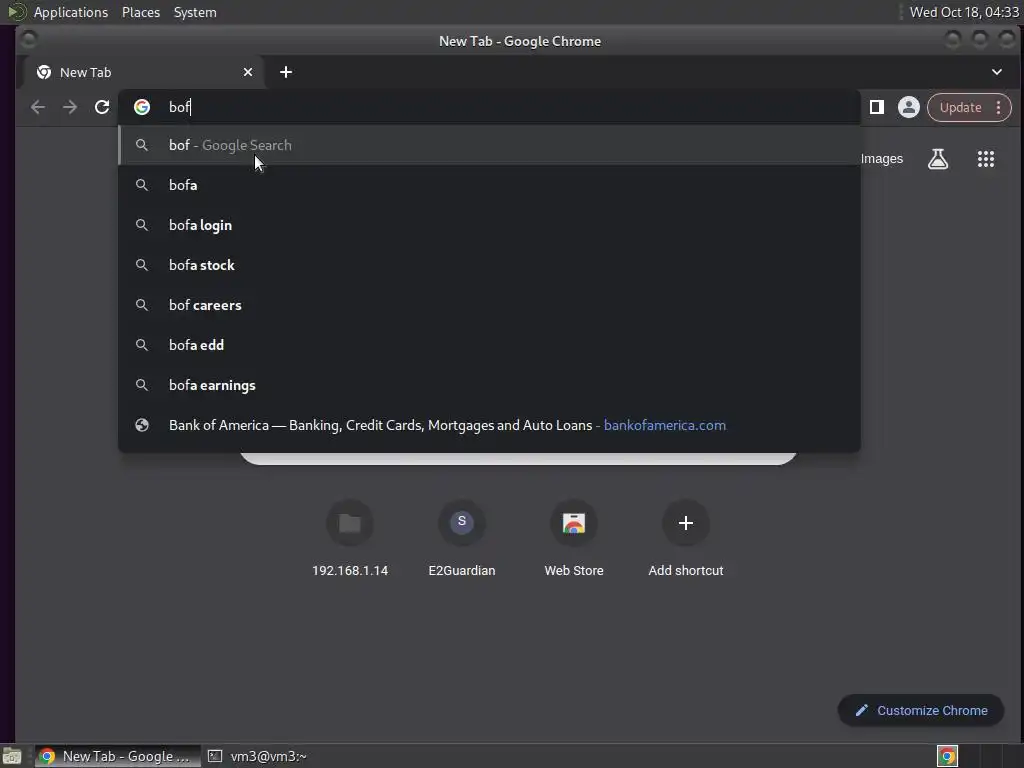This screenshot has height=768, width=1024.
Task: Open the System menu
Action: pyautogui.click(x=195, y=12)
